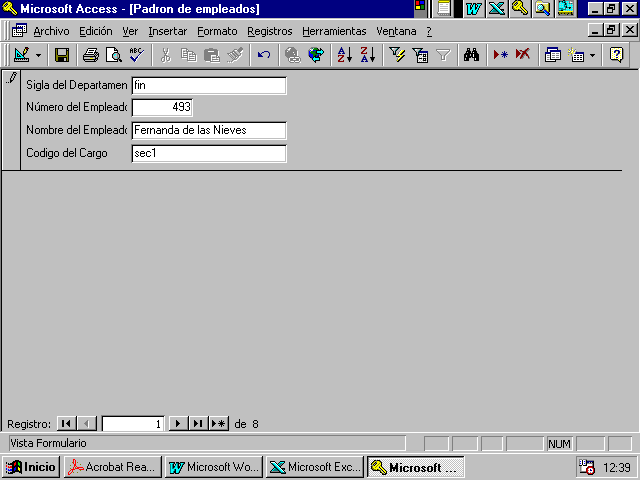
Task: Switch to Microsoft Excel in the taskbar
Action: coord(315,467)
